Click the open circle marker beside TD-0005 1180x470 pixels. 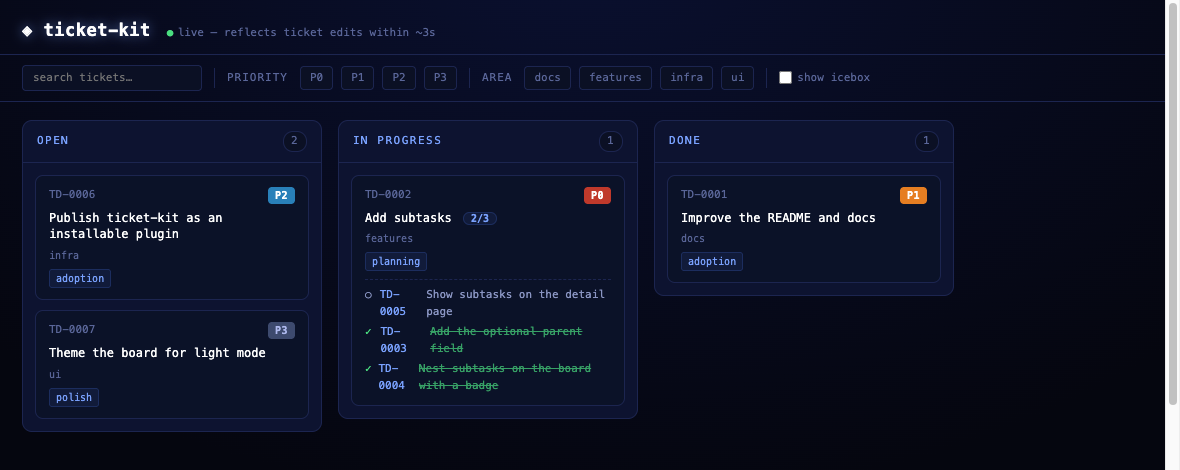click(369, 295)
